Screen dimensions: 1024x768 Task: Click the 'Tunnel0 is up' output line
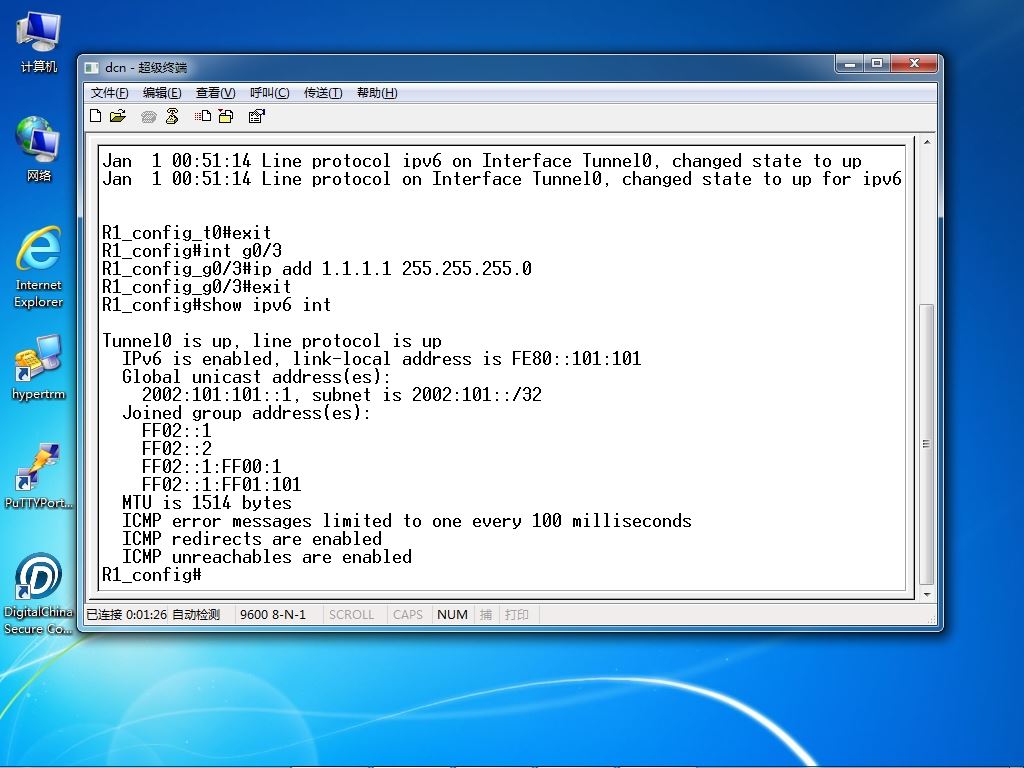[272, 341]
